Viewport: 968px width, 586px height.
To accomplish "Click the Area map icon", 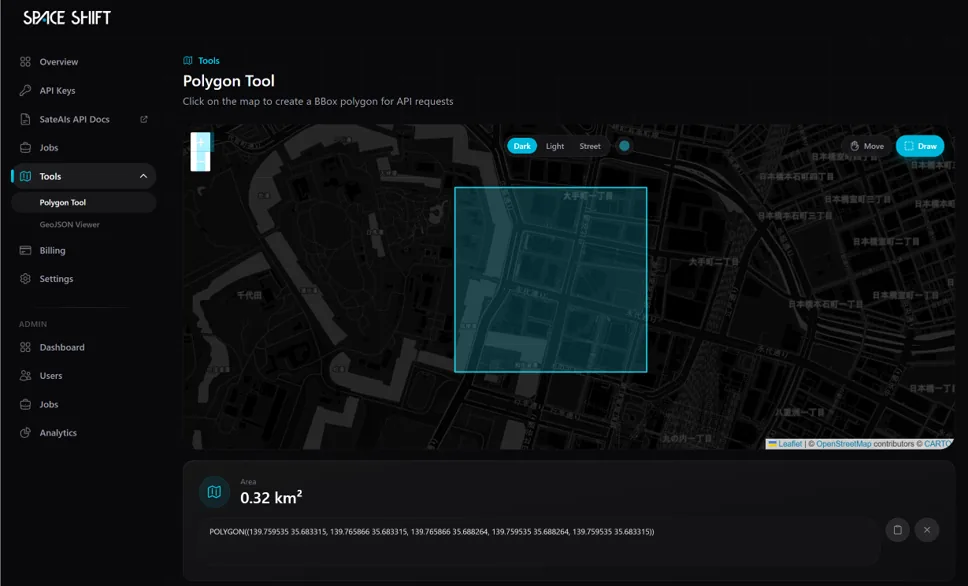I will [214, 492].
